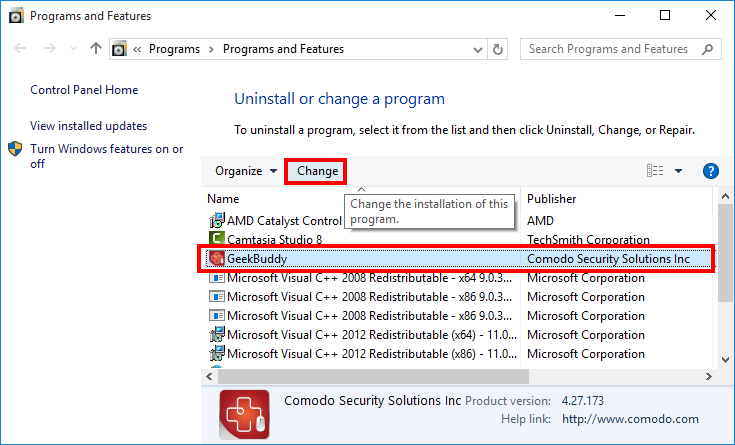This screenshot has width=735, height=445.
Task: Click the large GeekBuddy logo in details pane
Action: 244,415
